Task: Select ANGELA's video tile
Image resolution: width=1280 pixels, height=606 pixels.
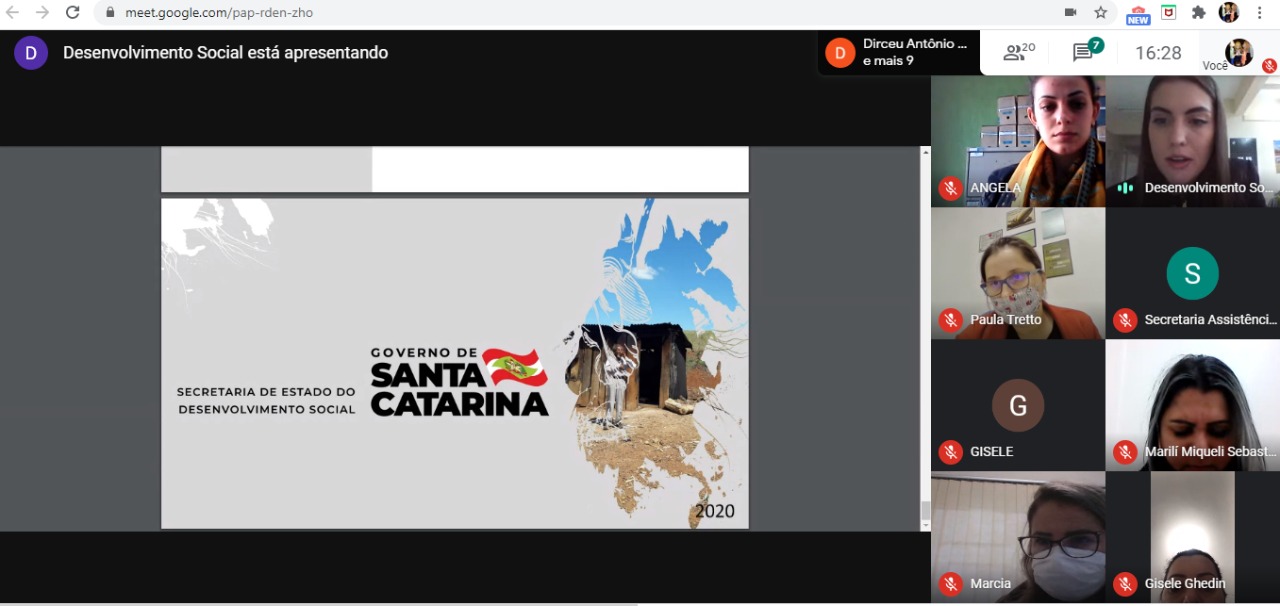Action: 1018,141
